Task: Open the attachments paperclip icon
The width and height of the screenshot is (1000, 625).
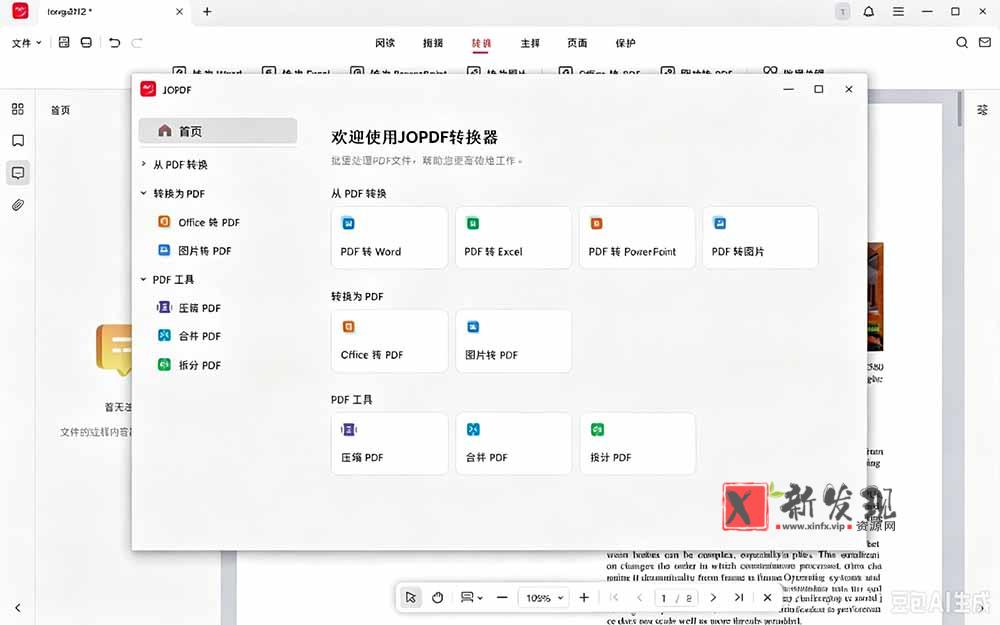Action: tap(18, 205)
